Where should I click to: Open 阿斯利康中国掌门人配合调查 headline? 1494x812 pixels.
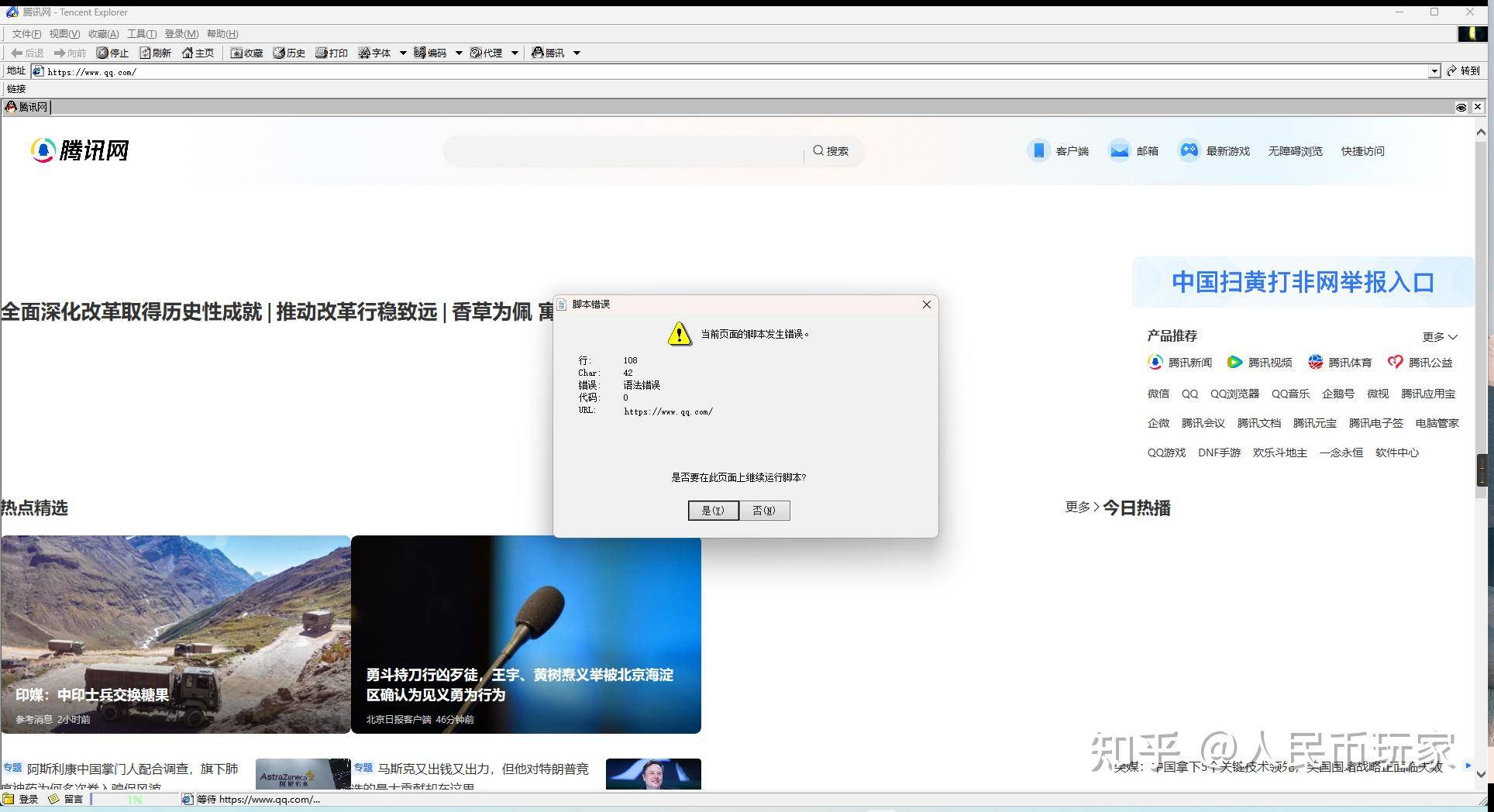click(132, 769)
